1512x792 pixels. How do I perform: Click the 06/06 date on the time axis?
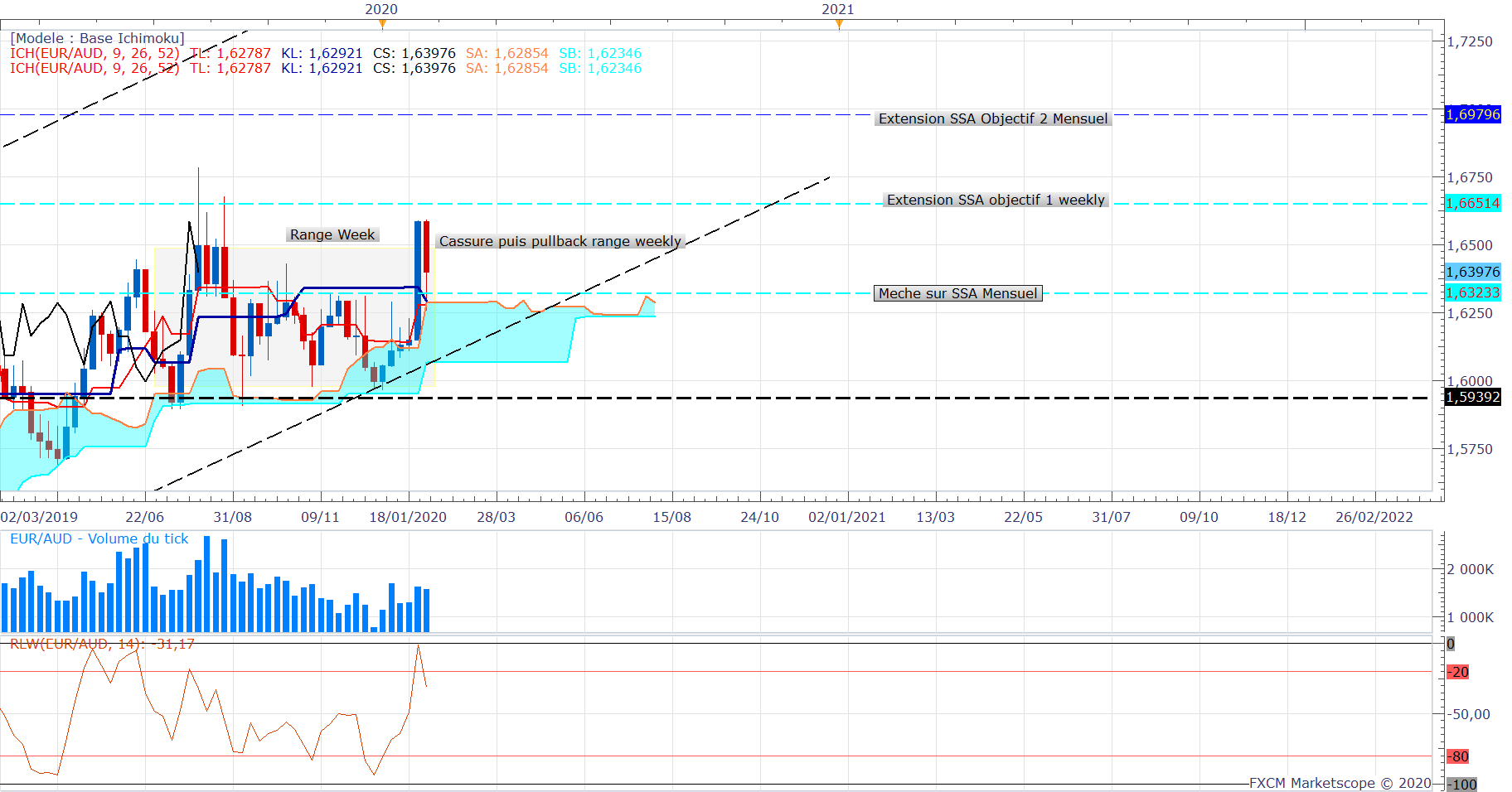tap(584, 517)
